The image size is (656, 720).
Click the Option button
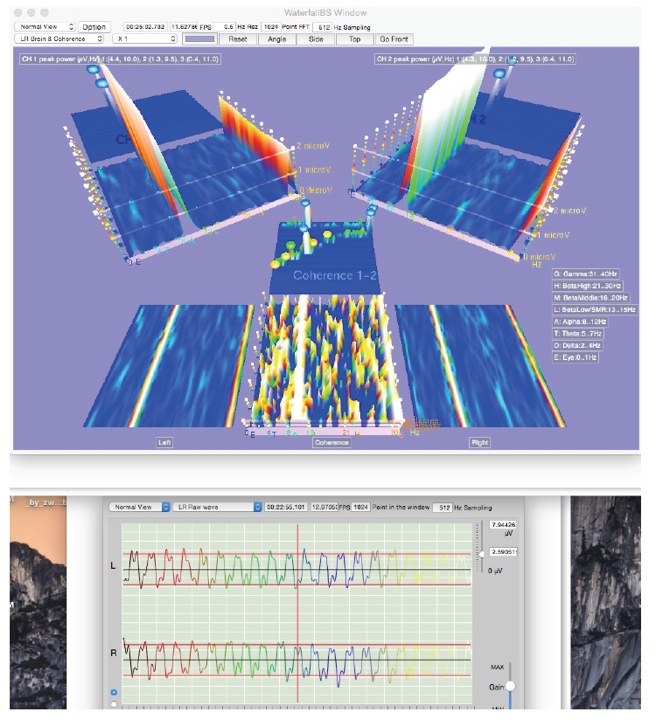[x=94, y=26]
